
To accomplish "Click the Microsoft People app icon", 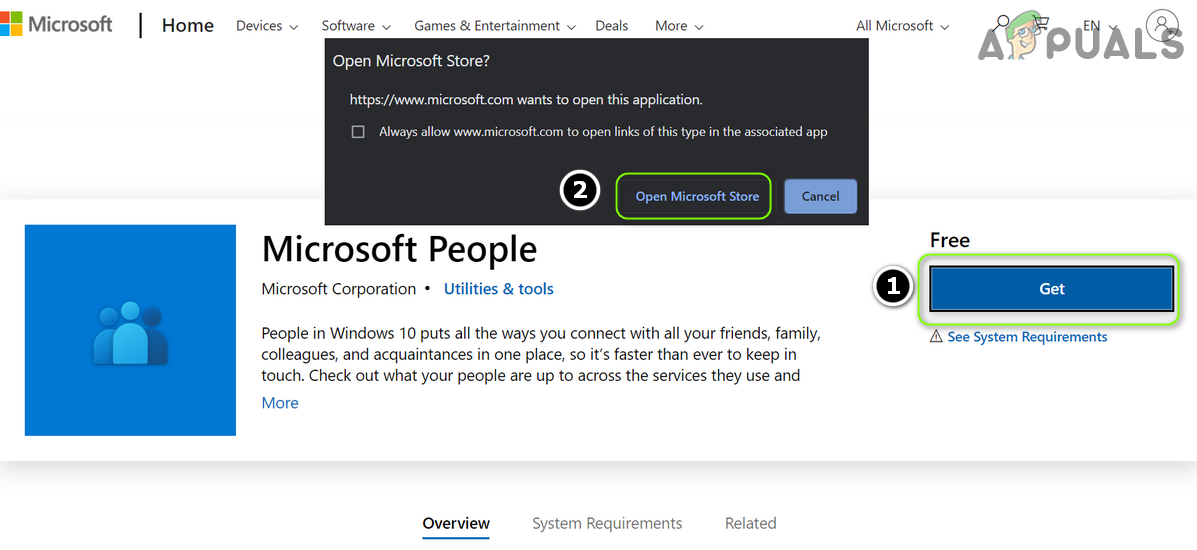I will pos(130,330).
